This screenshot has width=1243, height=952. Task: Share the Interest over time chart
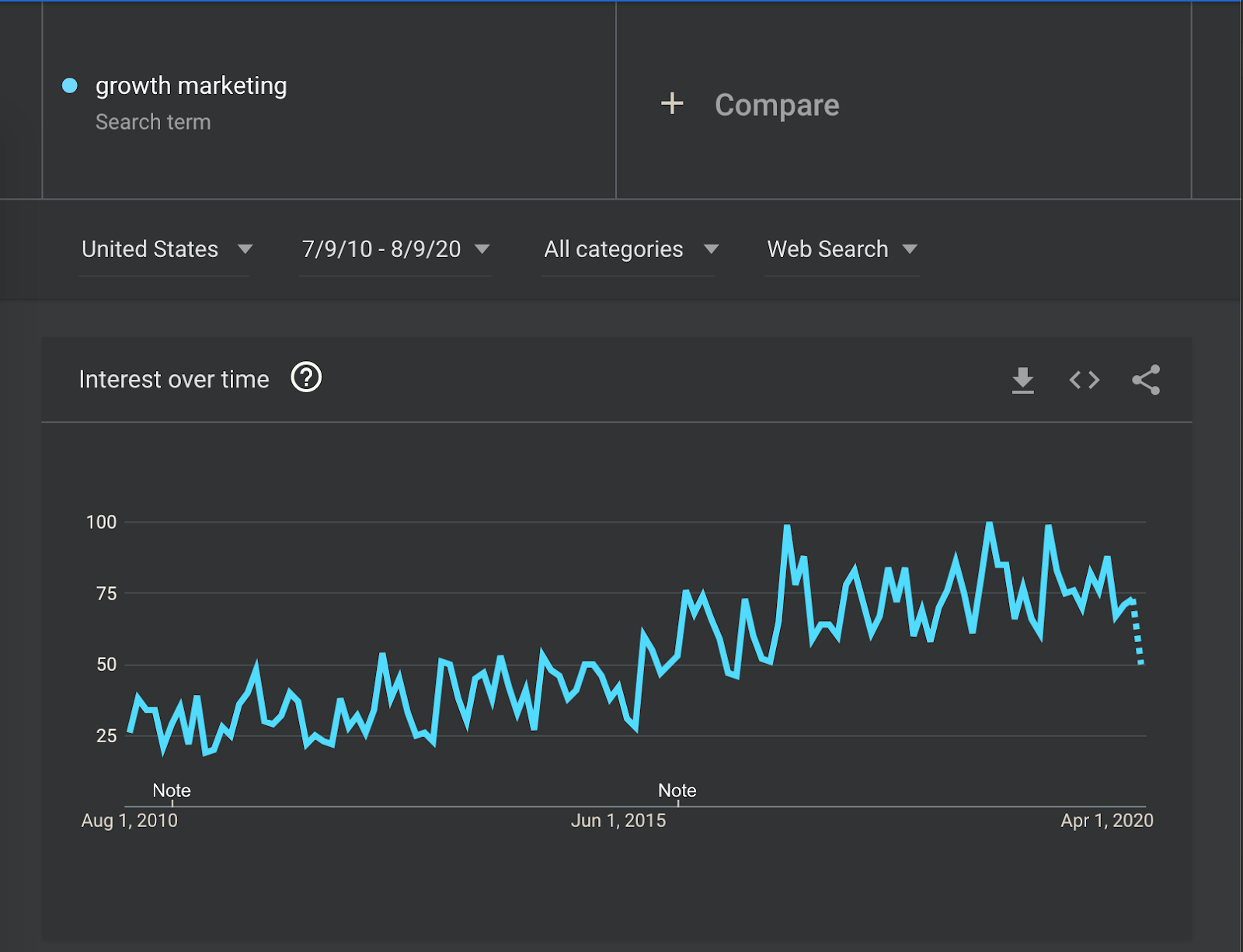click(x=1146, y=380)
